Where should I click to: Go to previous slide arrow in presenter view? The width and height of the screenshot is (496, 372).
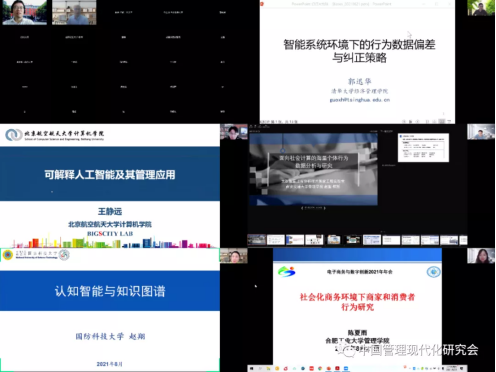click(x=302, y=208)
